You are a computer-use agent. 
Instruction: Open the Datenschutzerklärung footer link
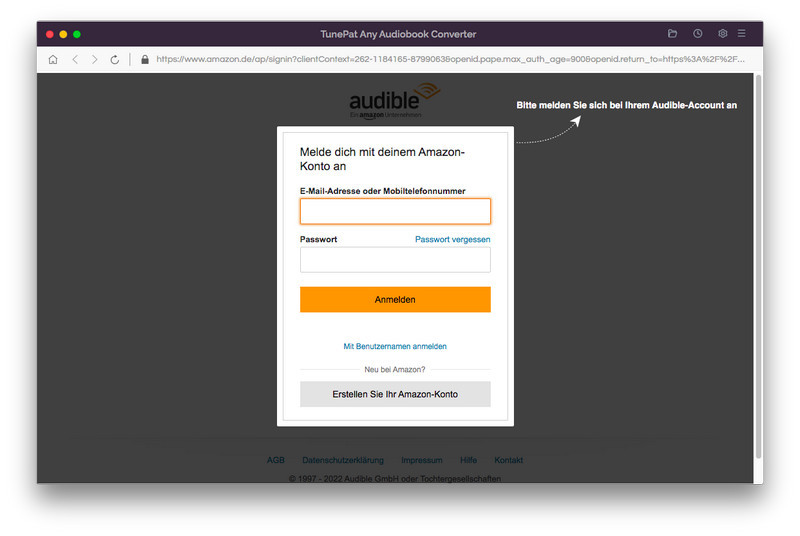pos(343,460)
